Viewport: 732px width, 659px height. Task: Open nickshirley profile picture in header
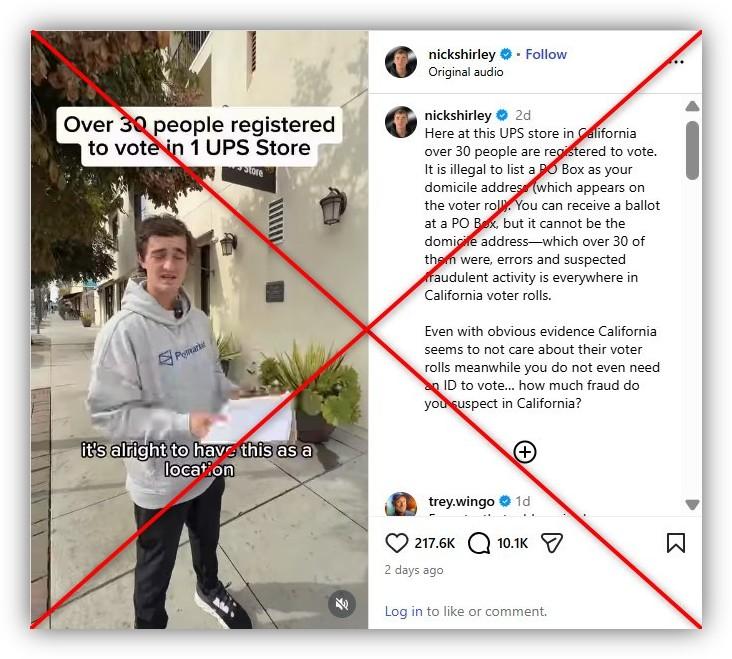tap(401, 62)
